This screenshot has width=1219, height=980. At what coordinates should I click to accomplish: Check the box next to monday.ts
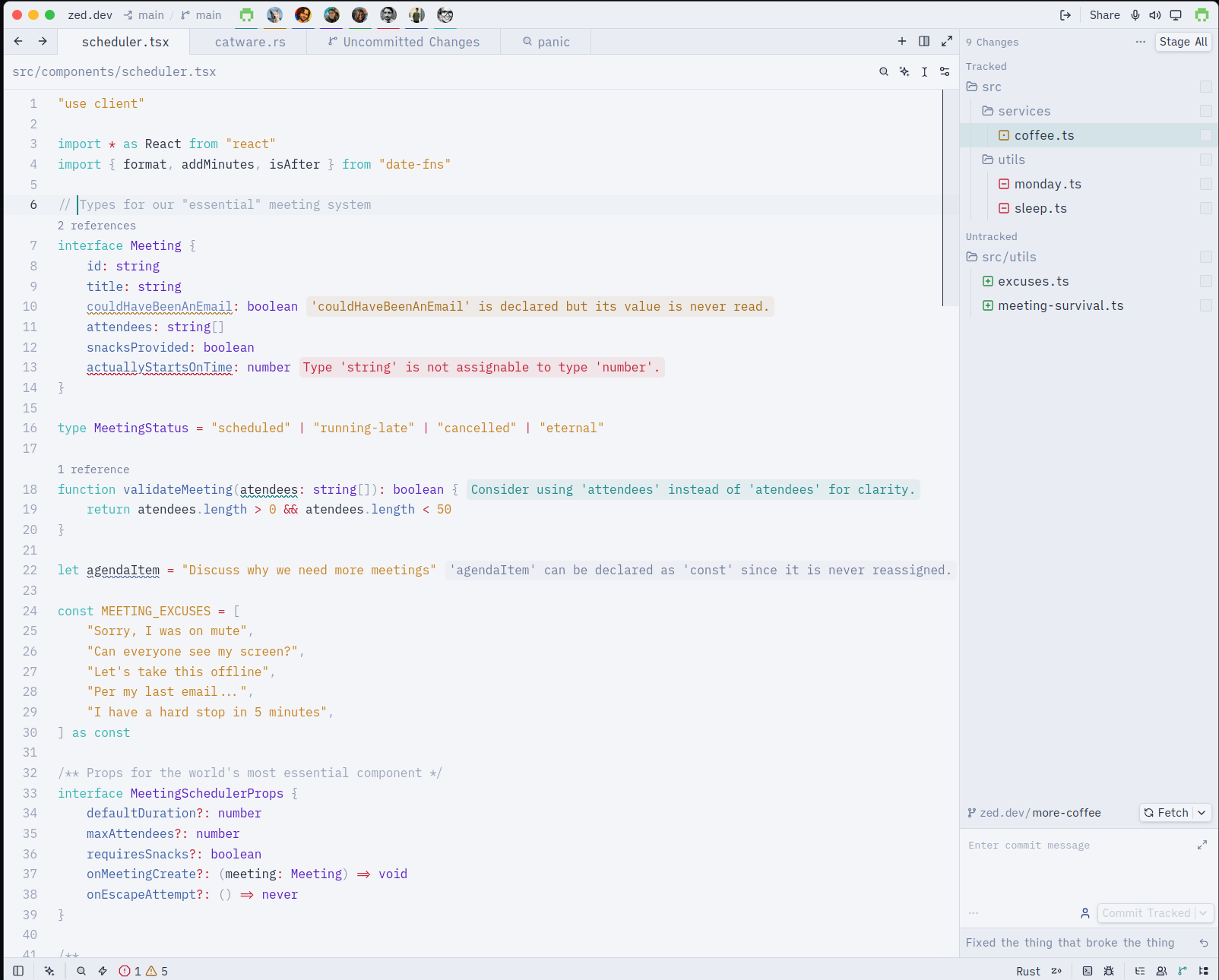1205,184
